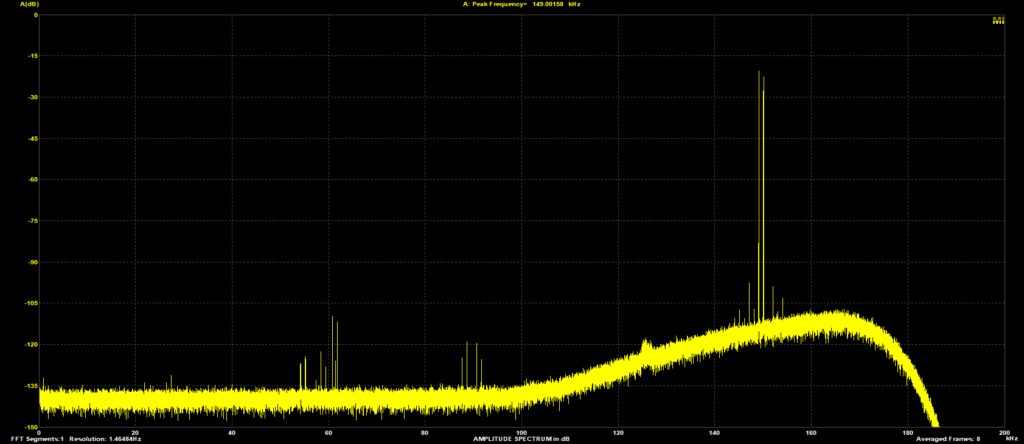Click the Averaged Frames: 8 indicator
1024x444 pixels.
click(x=950, y=439)
